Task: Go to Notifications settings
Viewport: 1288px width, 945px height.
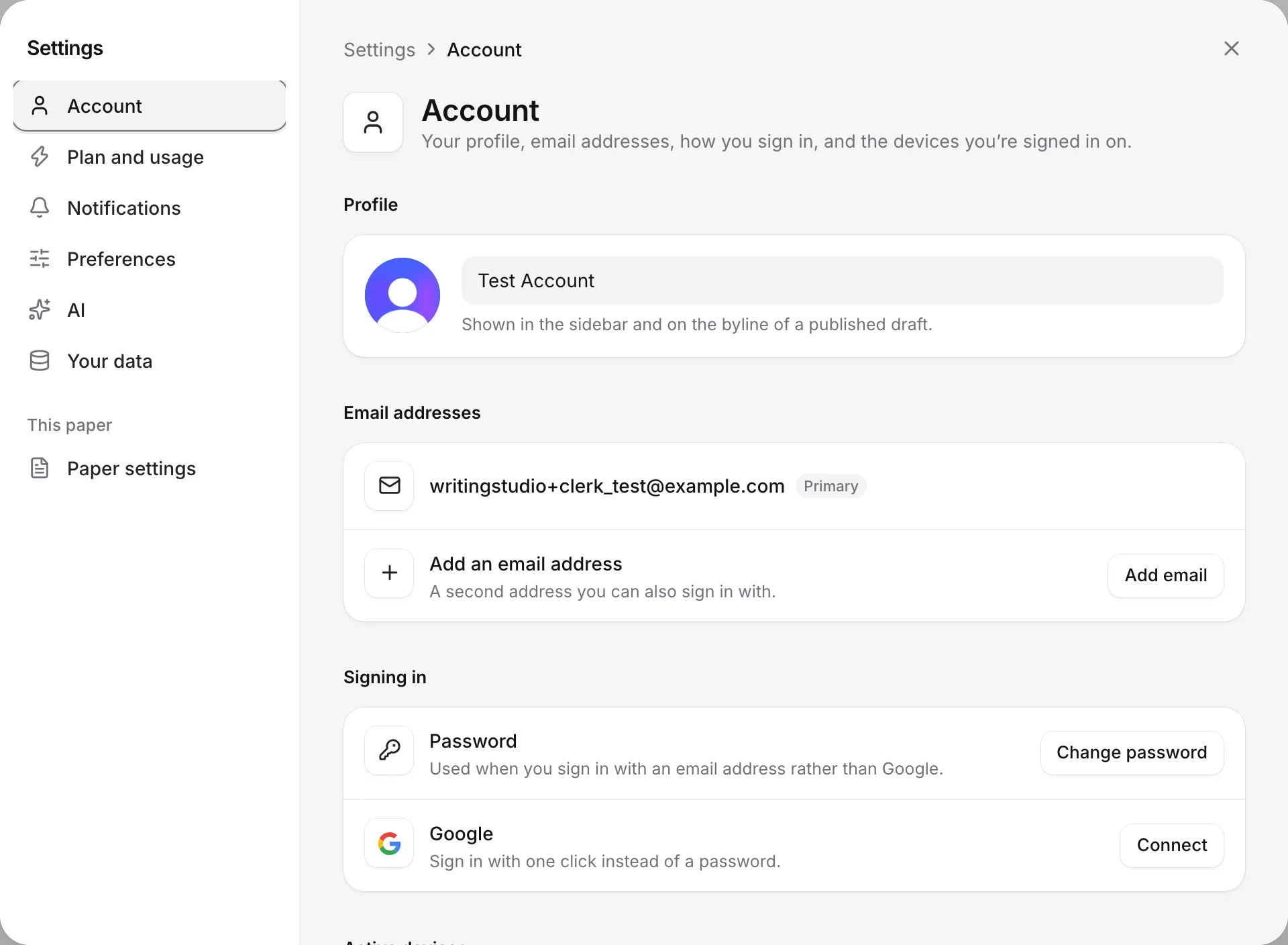Action: point(150,208)
